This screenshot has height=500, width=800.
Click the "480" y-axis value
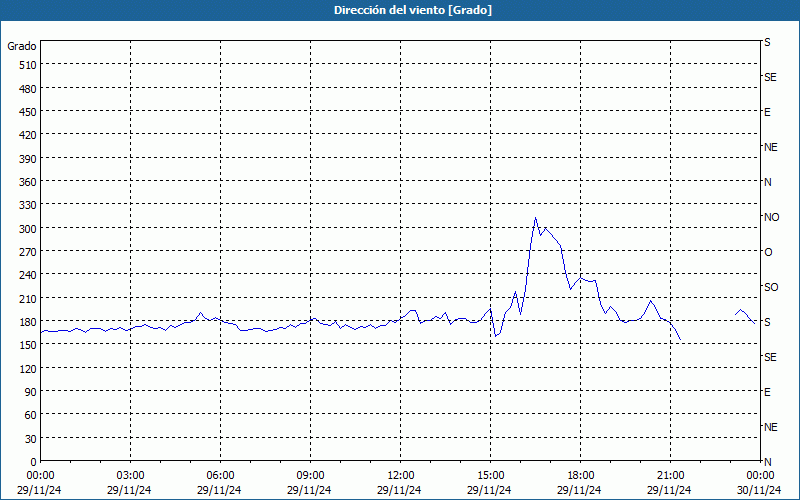29,89
